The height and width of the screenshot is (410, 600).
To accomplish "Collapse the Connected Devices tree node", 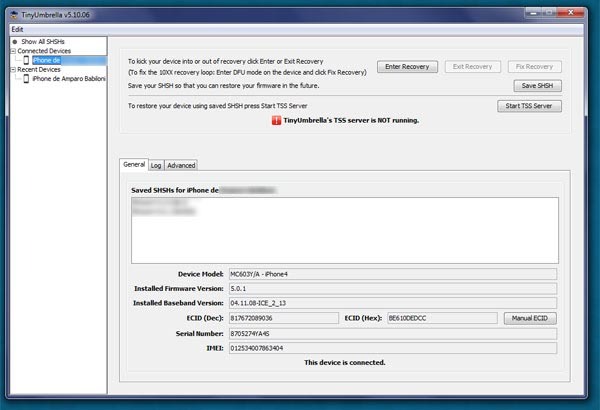I will point(14,51).
